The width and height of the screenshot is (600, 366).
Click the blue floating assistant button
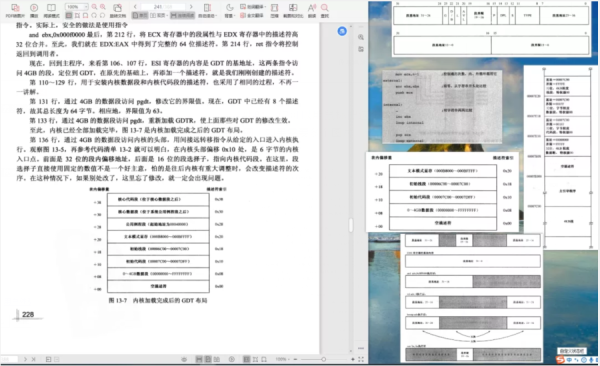(x=342, y=31)
